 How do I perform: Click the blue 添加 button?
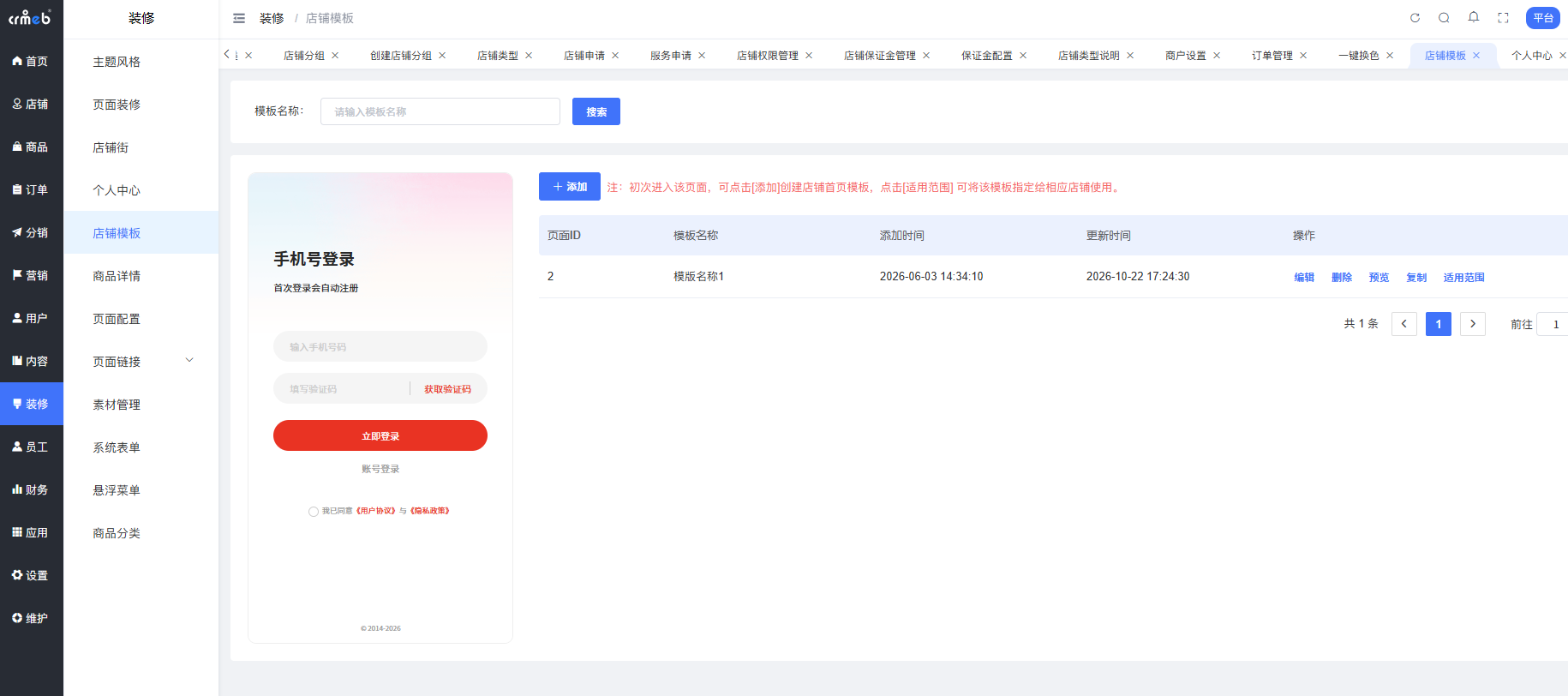[570, 187]
